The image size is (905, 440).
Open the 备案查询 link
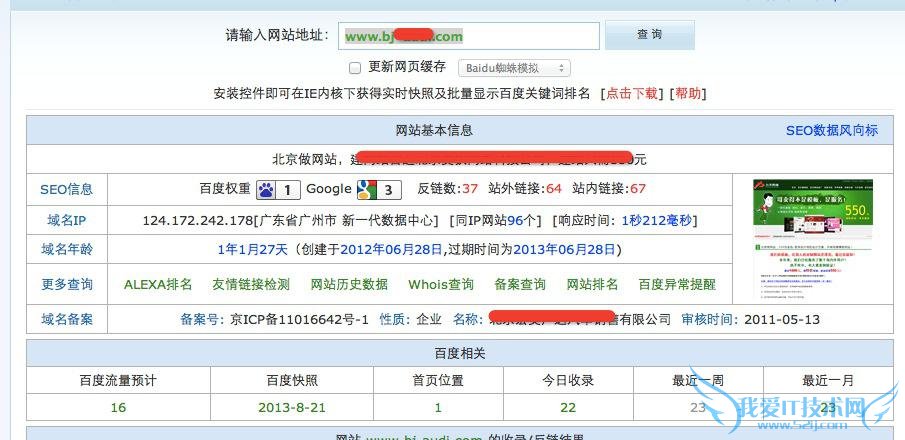[x=520, y=285]
